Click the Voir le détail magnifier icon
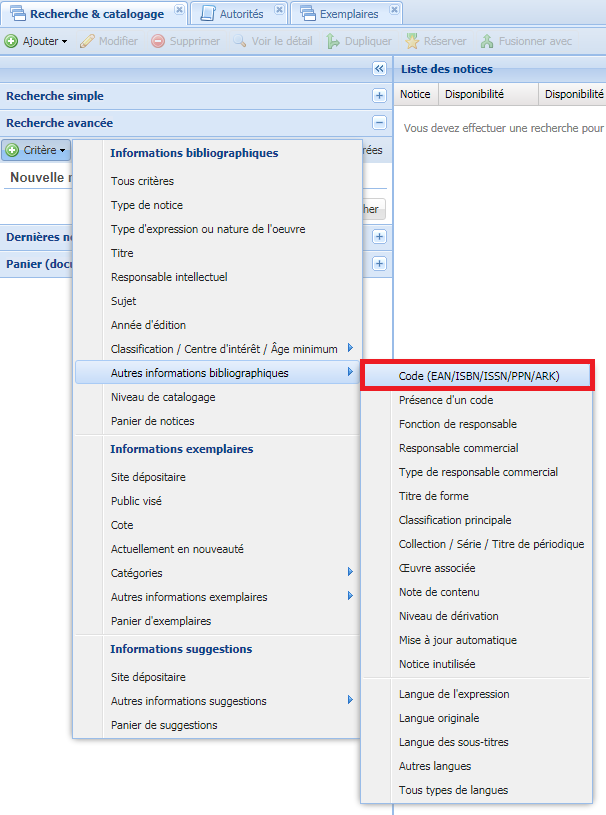 [240, 41]
